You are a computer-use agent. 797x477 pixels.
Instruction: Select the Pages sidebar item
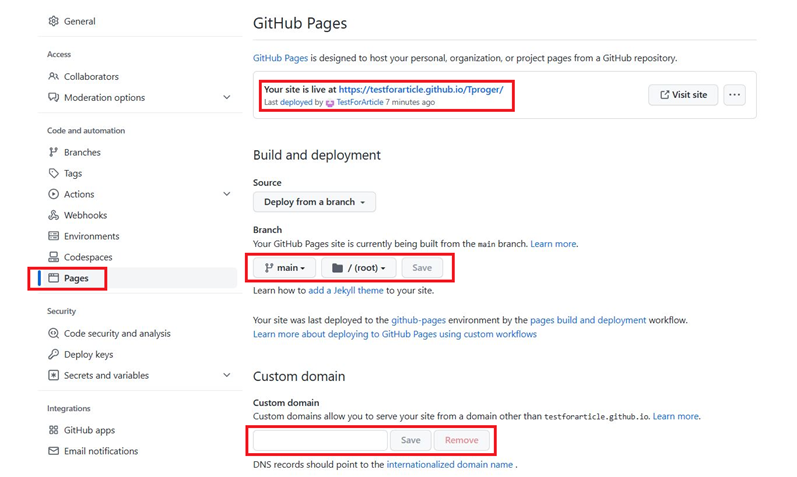point(137,278)
